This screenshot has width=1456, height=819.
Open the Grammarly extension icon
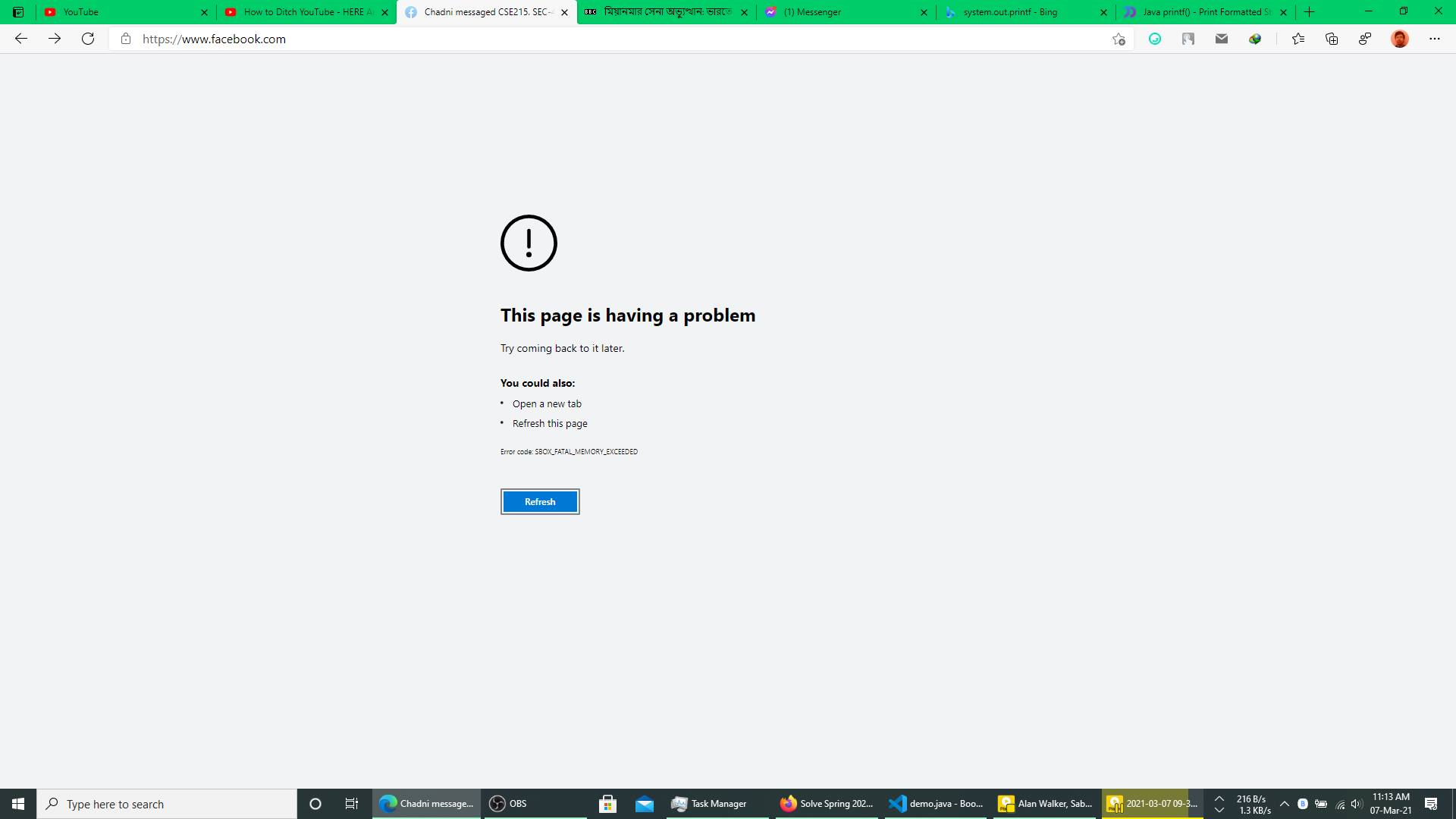click(x=1155, y=39)
